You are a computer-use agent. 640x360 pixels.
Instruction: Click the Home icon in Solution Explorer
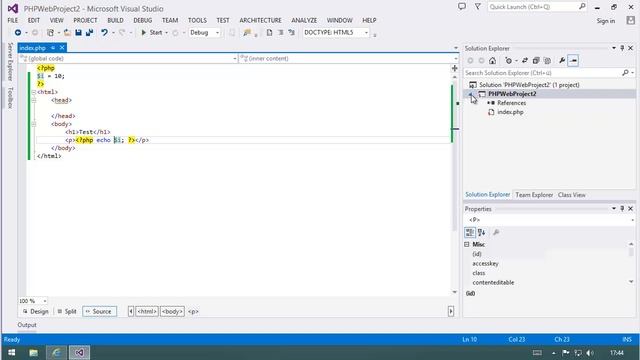pyautogui.click(x=493, y=61)
